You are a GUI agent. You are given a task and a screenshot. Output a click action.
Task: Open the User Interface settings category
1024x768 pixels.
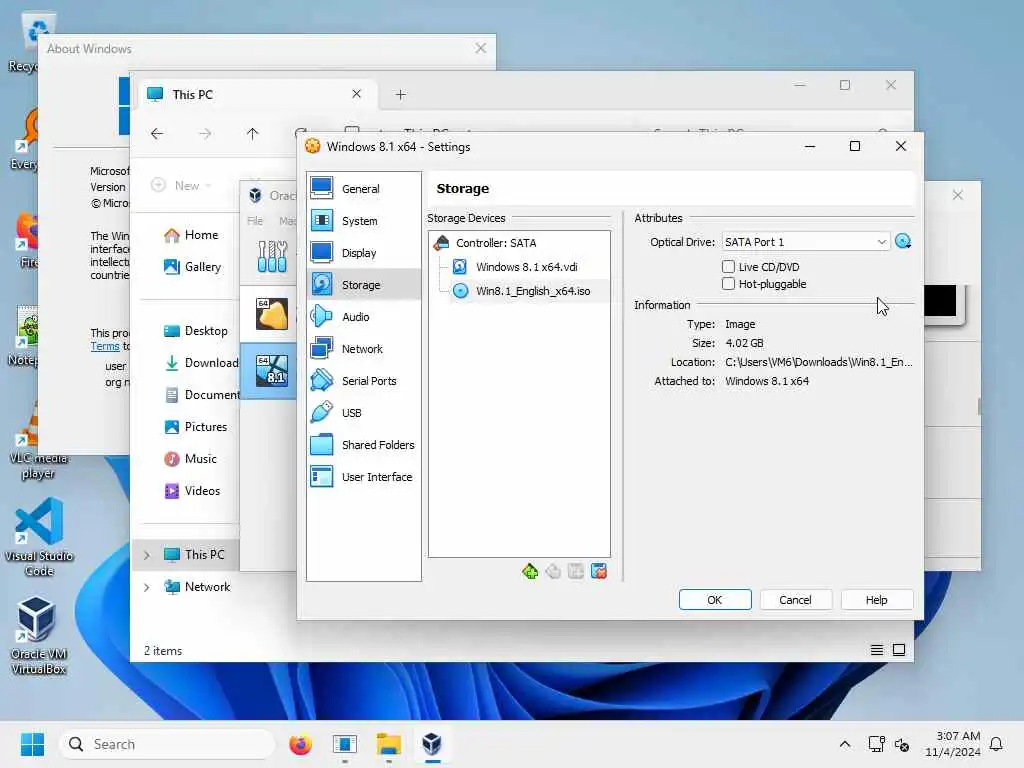363,477
